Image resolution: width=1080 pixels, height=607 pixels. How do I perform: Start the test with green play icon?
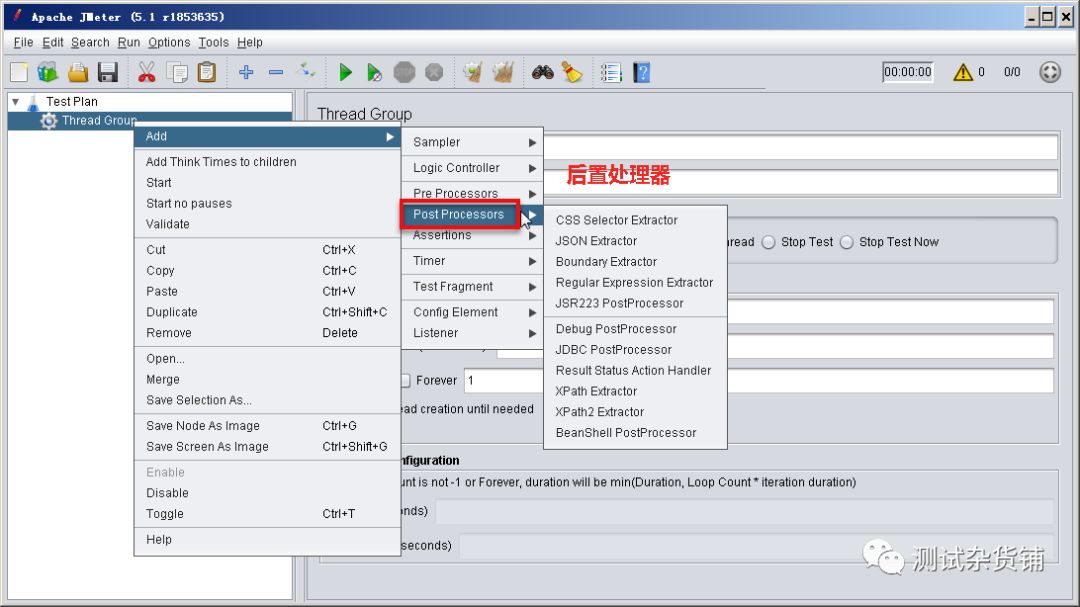tap(346, 72)
